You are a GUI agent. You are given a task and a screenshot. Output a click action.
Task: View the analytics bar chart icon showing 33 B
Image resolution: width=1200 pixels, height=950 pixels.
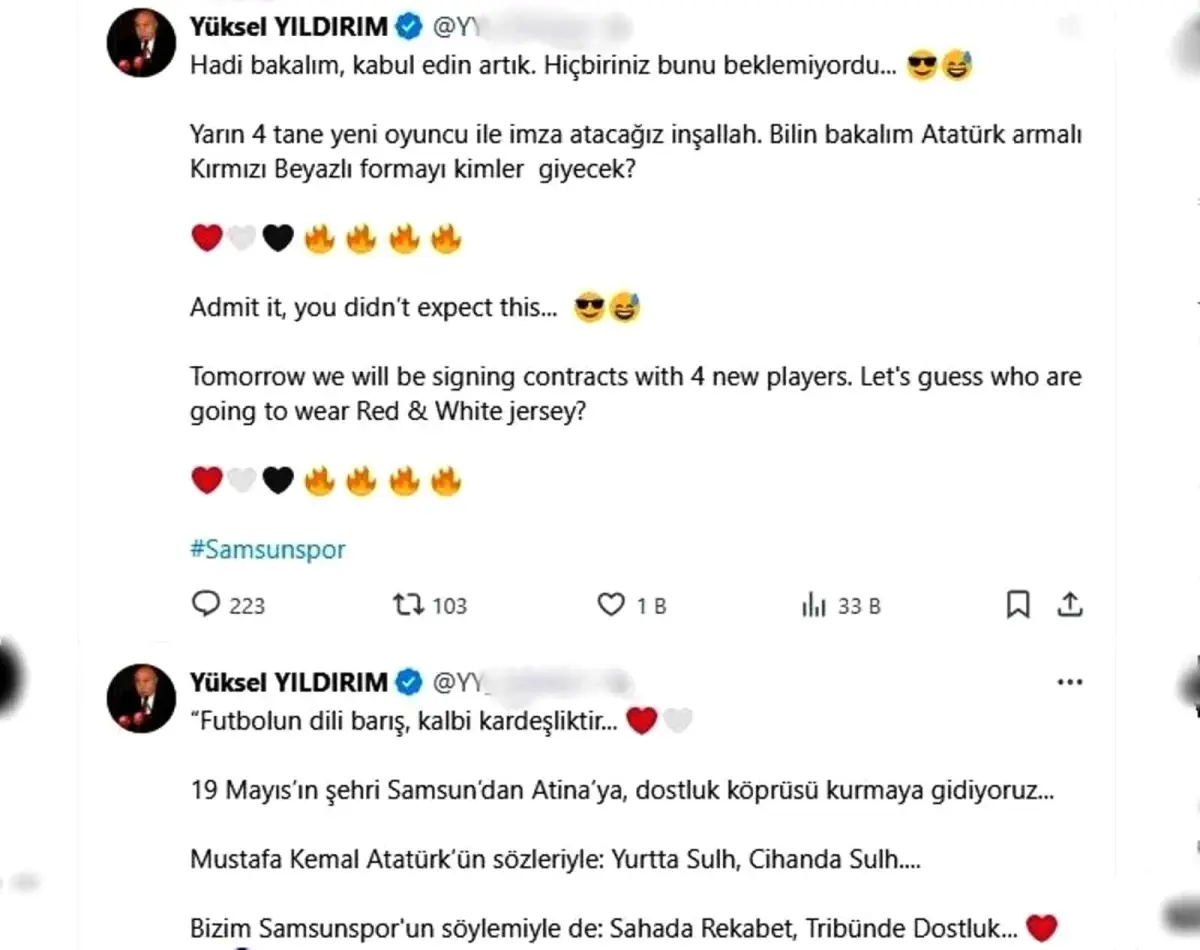coord(814,605)
